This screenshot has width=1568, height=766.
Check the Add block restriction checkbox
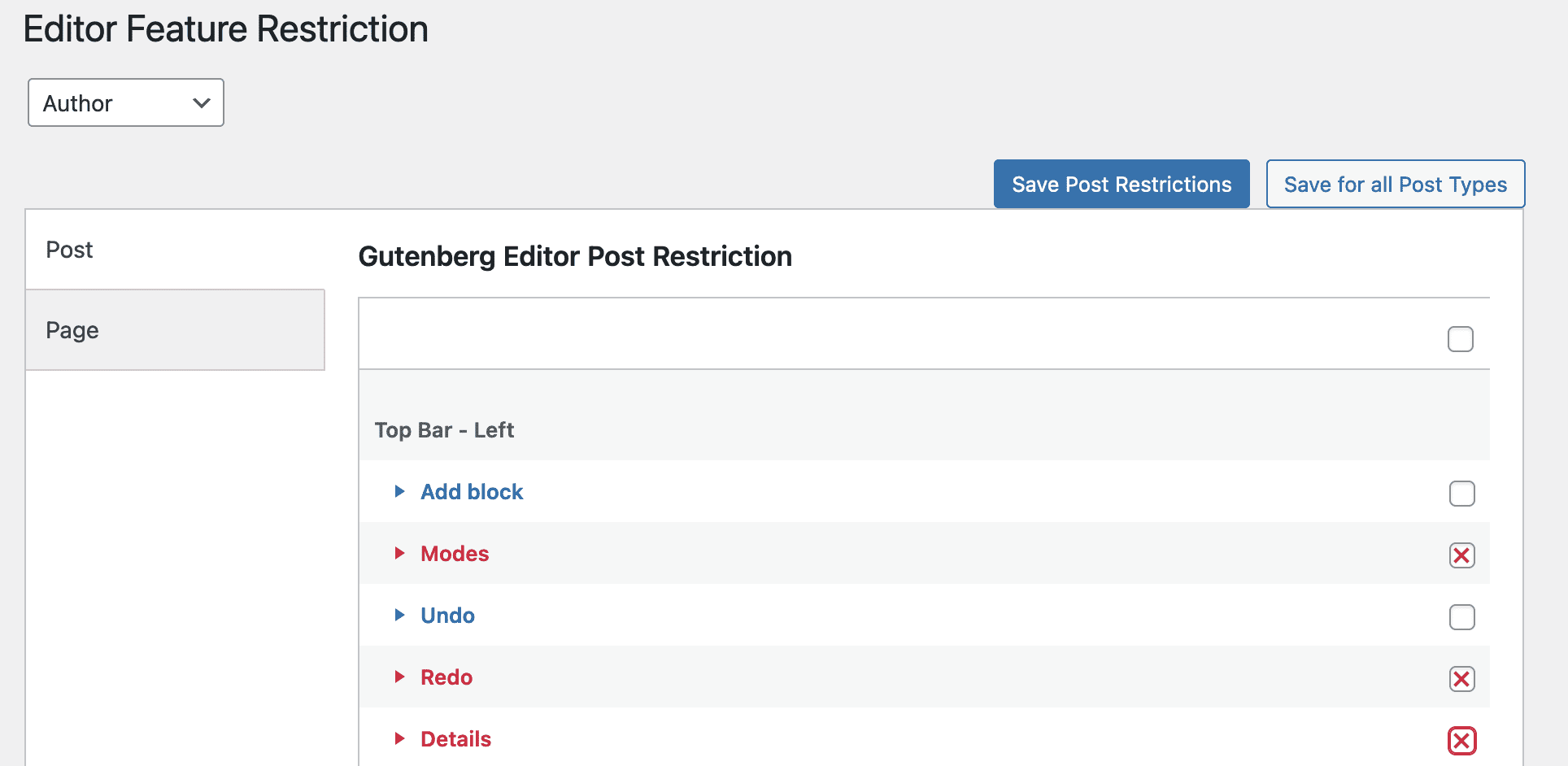[x=1461, y=494]
